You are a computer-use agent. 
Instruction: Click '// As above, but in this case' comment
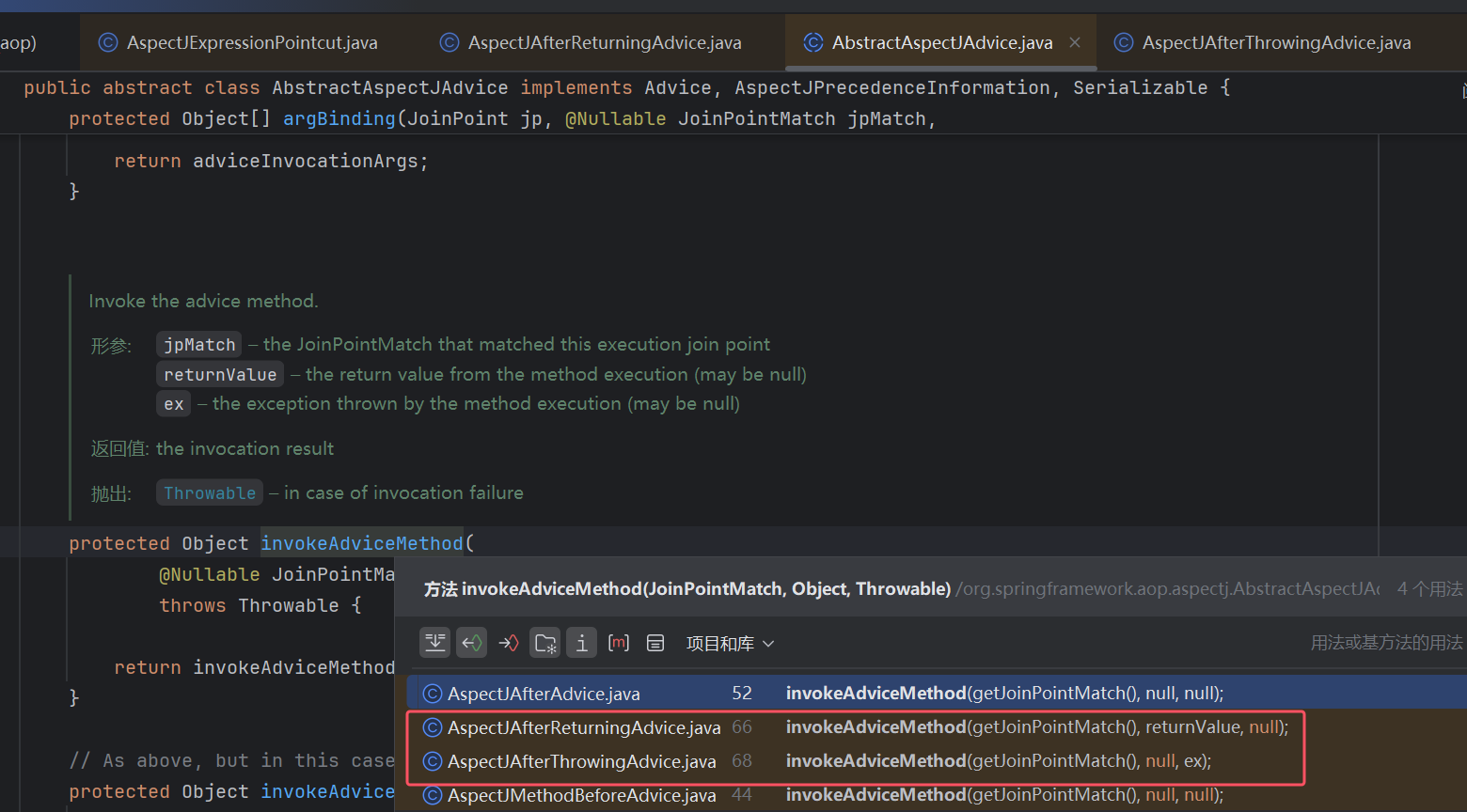232,760
